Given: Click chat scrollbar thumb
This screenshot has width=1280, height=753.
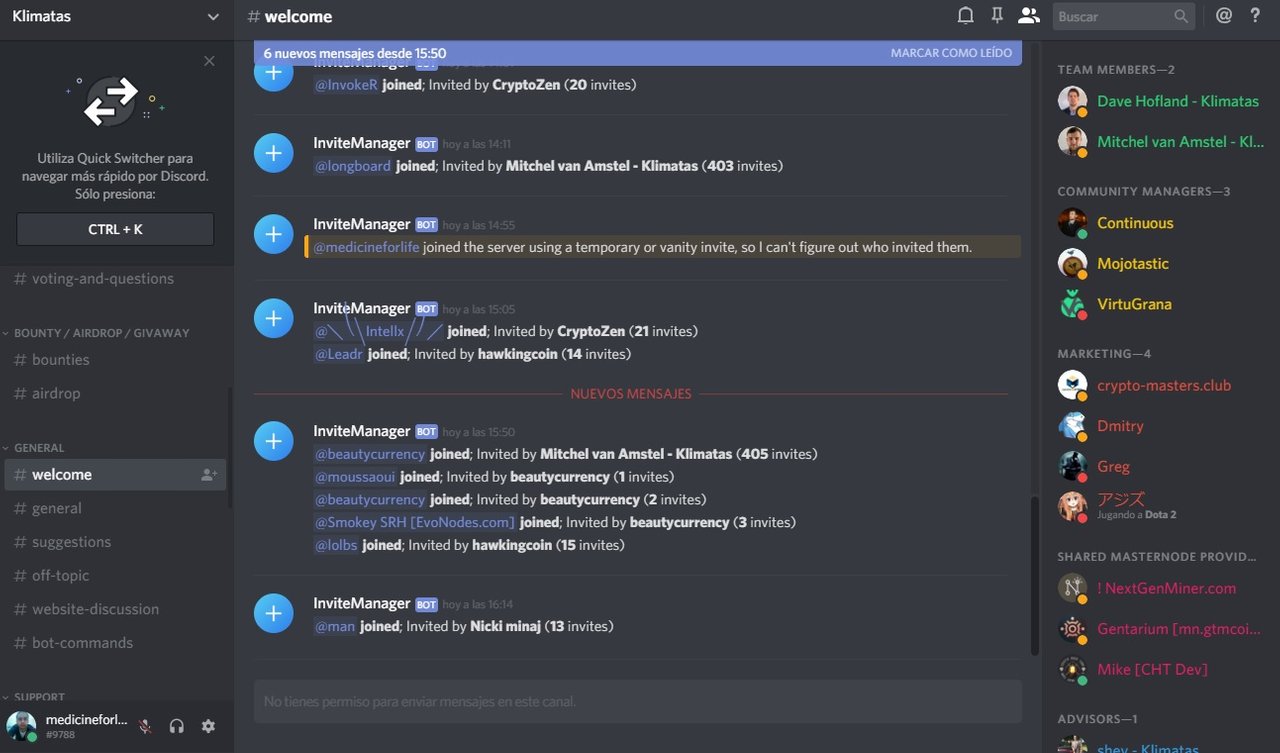Looking at the screenshot, I should [x=1035, y=575].
